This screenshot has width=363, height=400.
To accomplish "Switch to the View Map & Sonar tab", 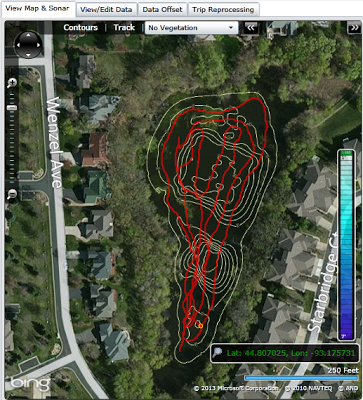I will coord(38,9).
